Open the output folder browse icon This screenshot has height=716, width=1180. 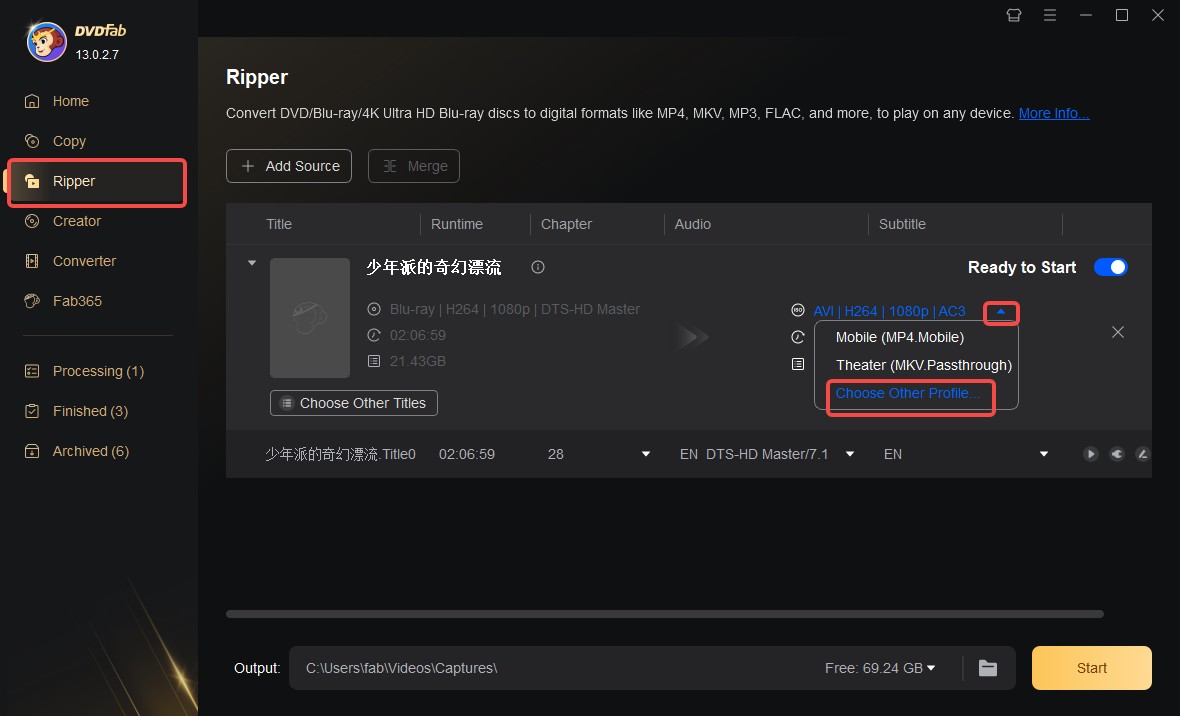tap(988, 668)
